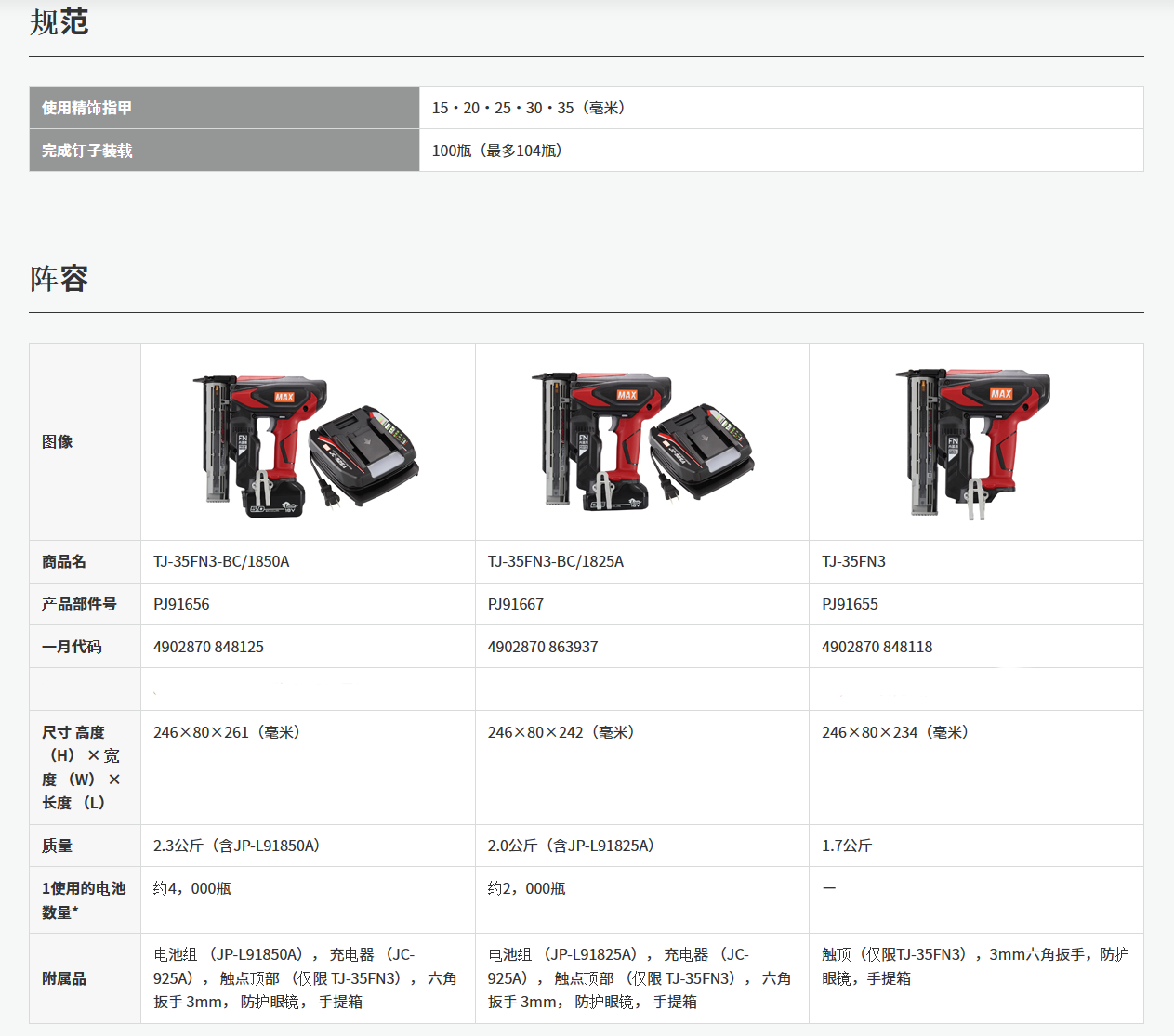Select part number PJ91667

(516, 604)
